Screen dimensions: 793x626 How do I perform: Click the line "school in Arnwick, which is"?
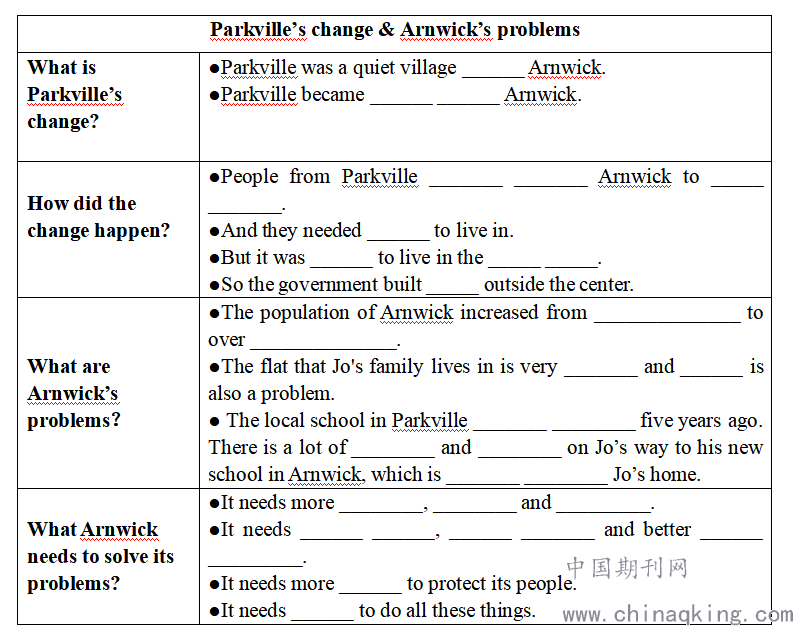455,475
